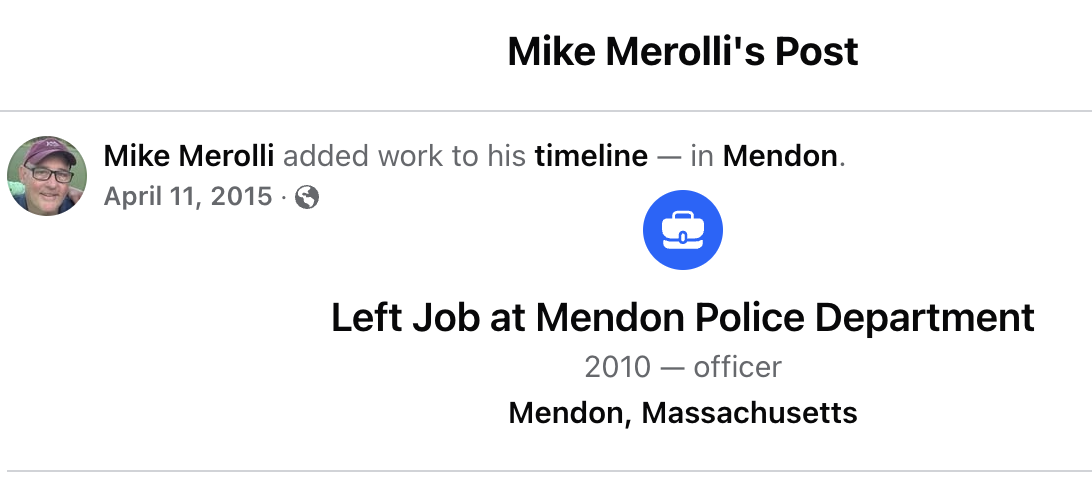Click the word 'officer' in the subtitle
The height and width of the screenshot is (480, 1092).
pyautogui.click(x=738, y=367)
